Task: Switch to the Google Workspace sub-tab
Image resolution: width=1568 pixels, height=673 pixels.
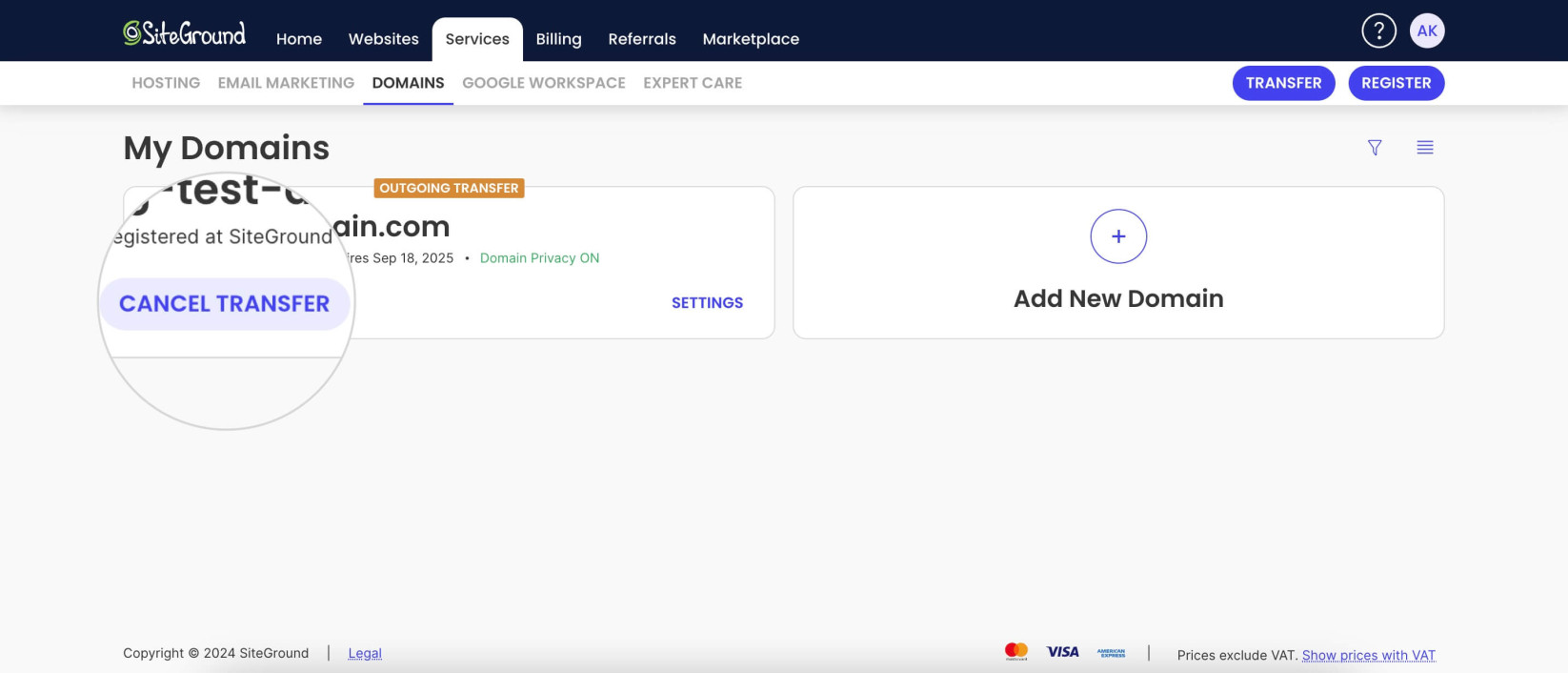Action: 544,83
